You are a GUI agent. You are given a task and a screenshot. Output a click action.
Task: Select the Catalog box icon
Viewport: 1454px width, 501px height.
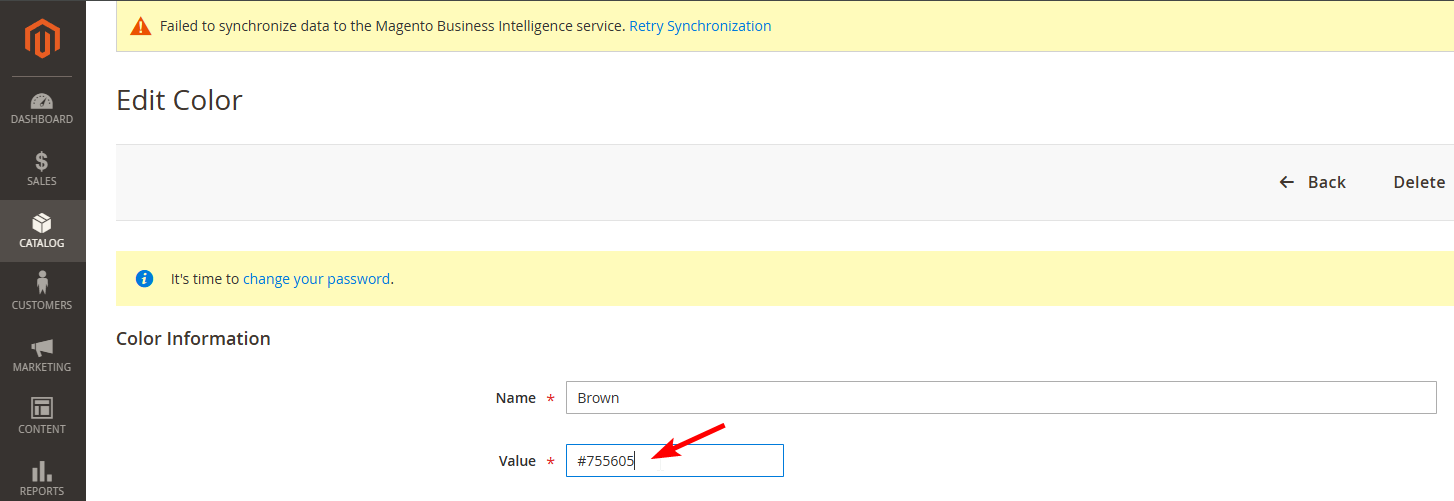point(42,223)
